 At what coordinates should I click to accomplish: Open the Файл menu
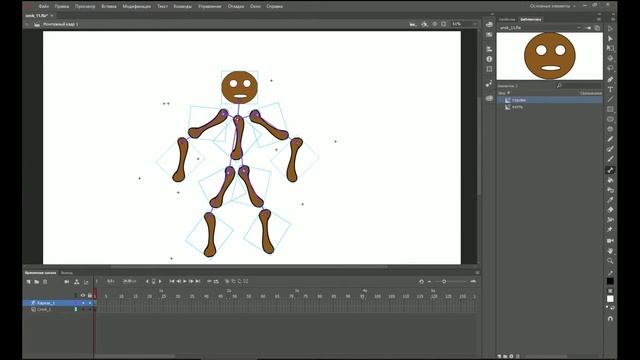coord(43,7)
